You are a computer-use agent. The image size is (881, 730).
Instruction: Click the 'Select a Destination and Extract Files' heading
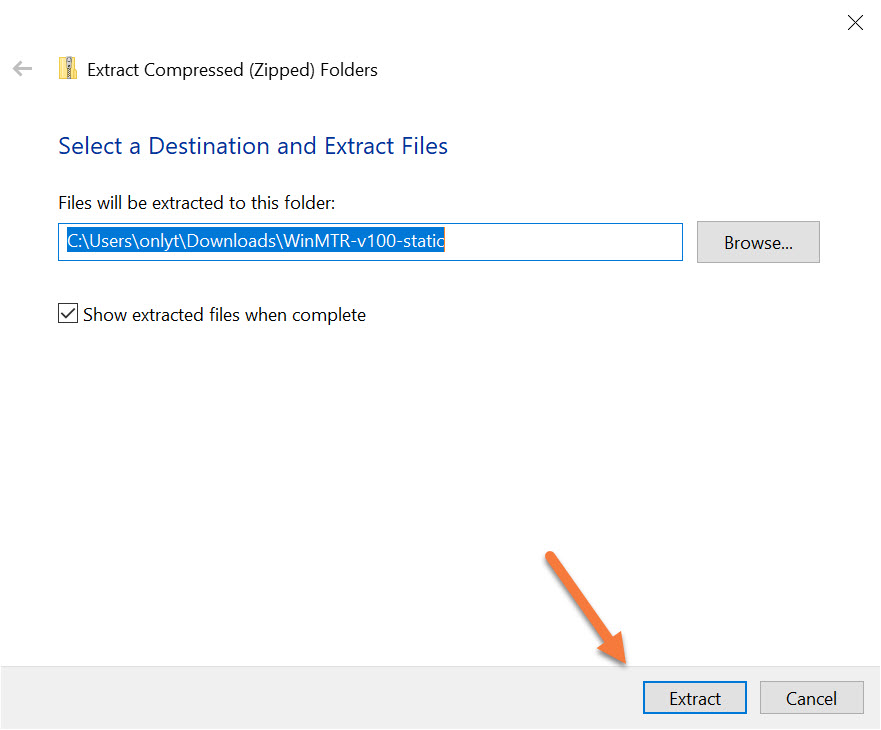pos(253,146)
